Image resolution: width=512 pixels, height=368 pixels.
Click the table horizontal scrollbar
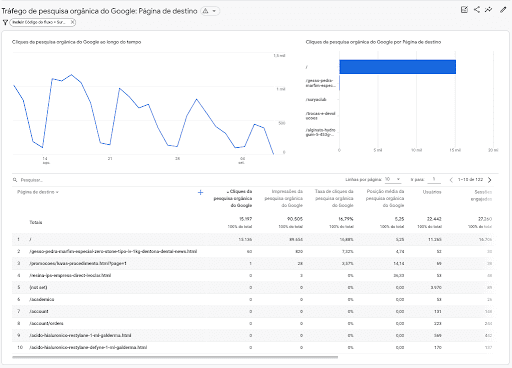pyautogui.click(x=175, y=357)
